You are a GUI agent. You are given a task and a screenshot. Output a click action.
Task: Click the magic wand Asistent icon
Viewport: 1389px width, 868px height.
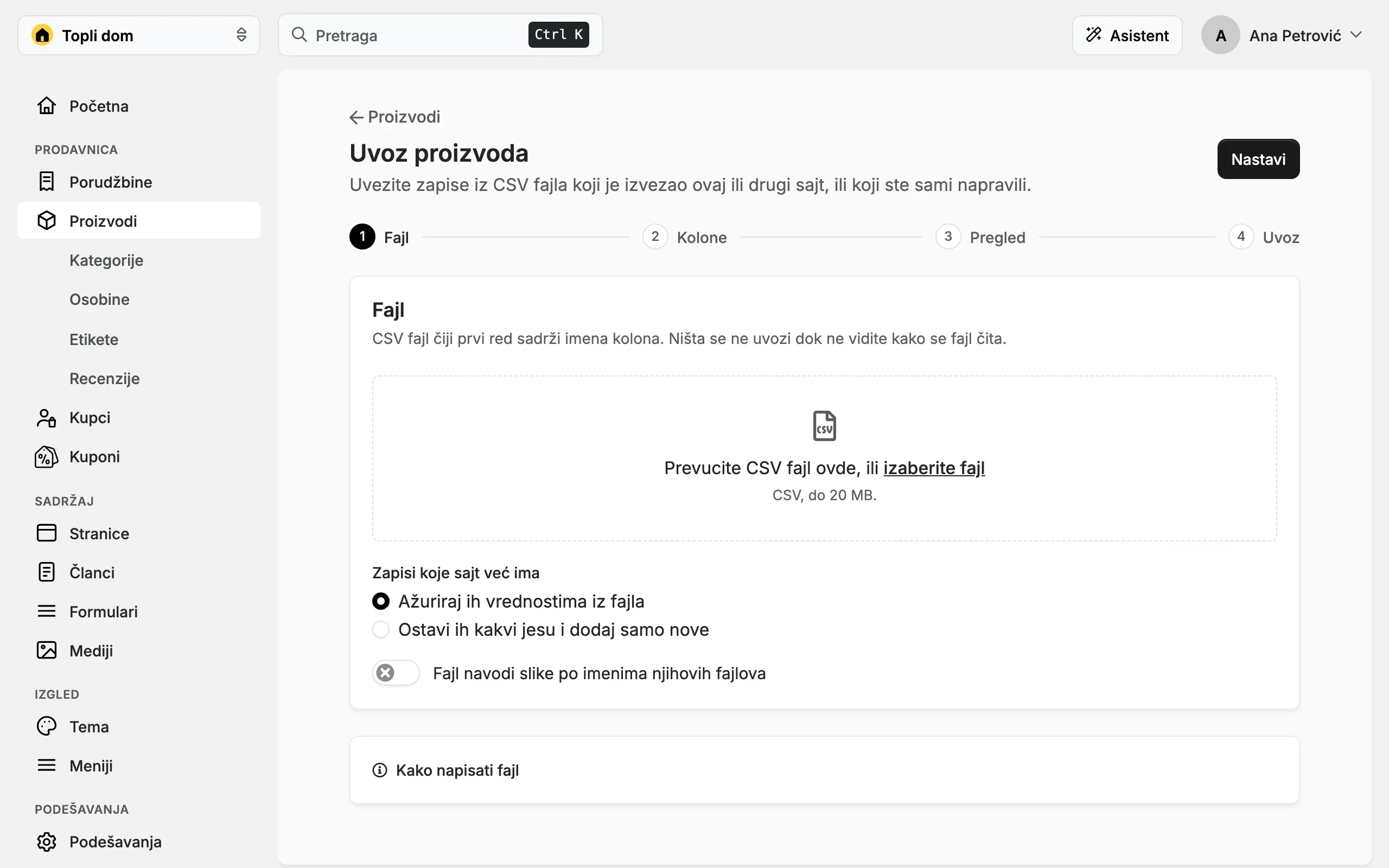pos(1094,35)
